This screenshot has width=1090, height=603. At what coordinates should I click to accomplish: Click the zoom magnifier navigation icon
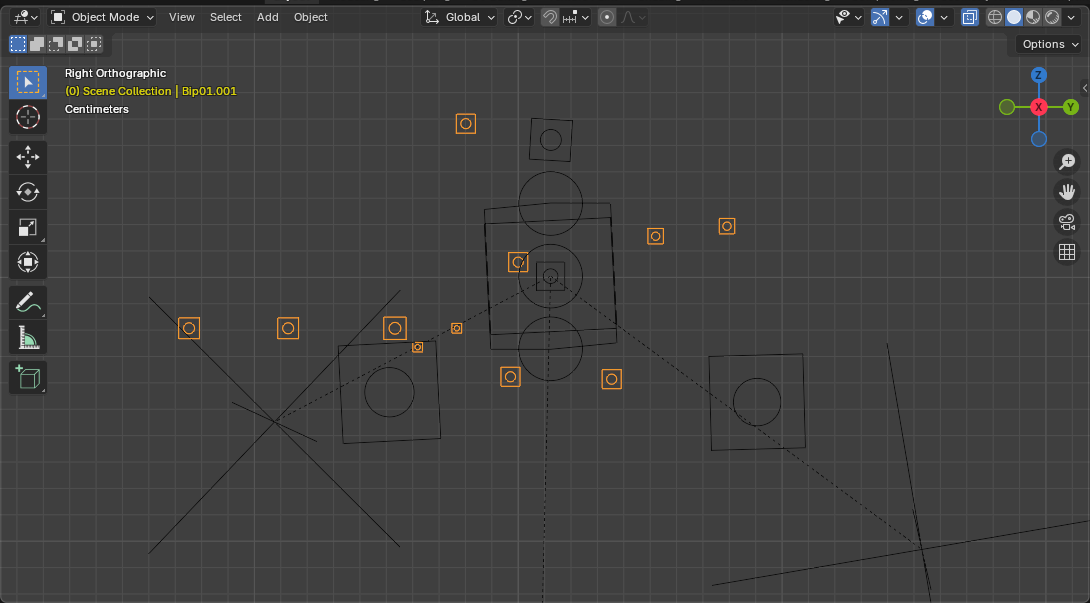click(x=1067, y=161)
